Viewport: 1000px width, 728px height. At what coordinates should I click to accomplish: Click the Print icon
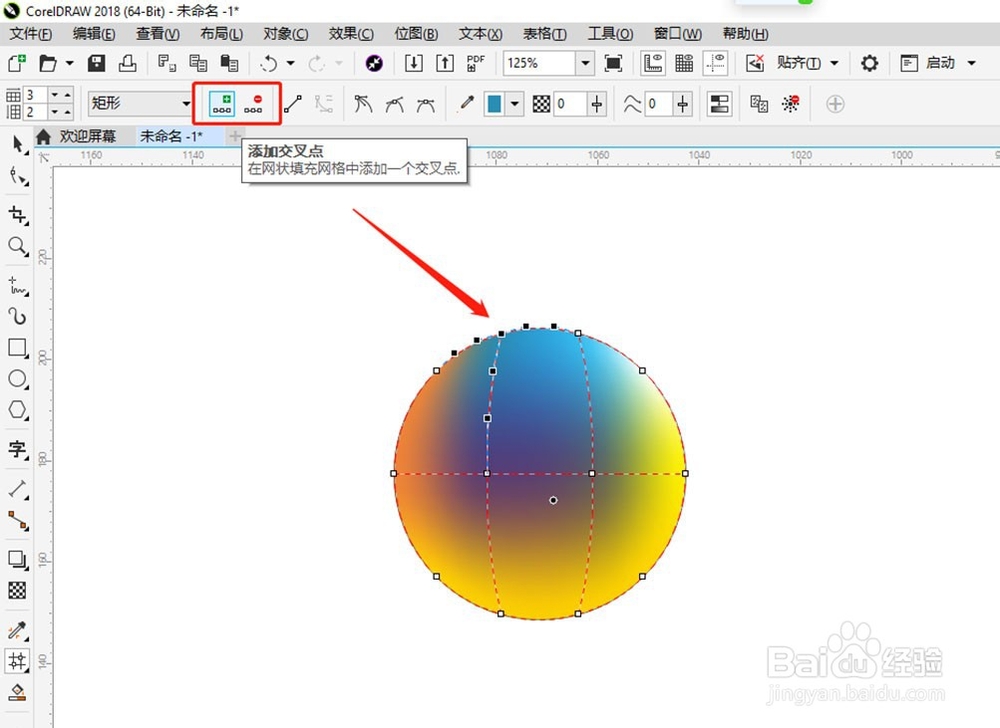click(128, 62)
